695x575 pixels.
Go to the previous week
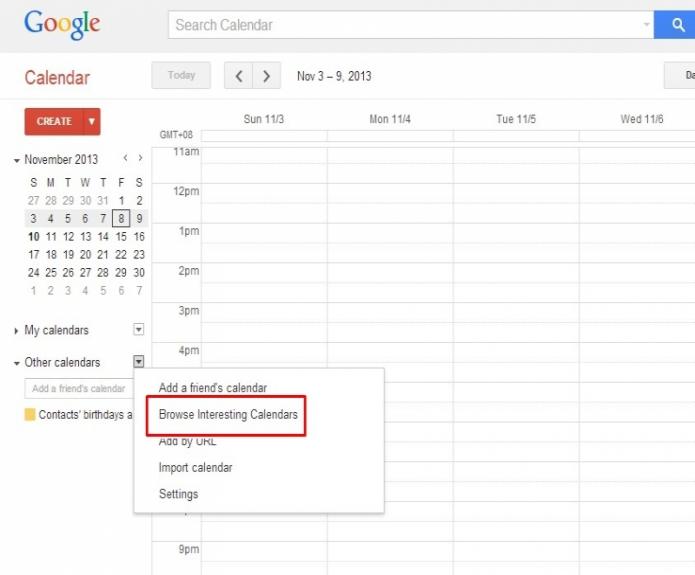click(238, 76)
